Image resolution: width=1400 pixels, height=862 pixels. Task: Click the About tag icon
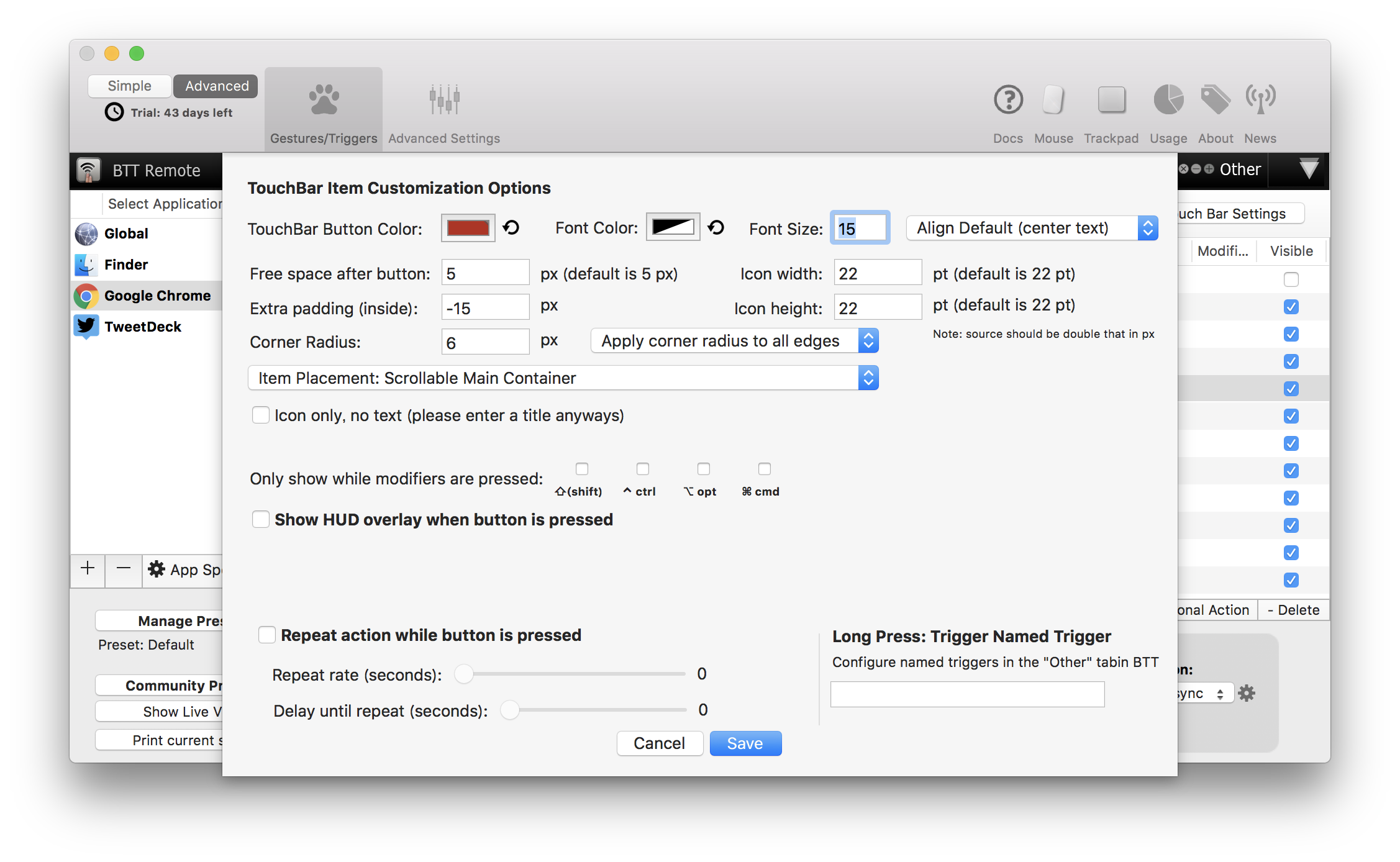[1216, 100]
